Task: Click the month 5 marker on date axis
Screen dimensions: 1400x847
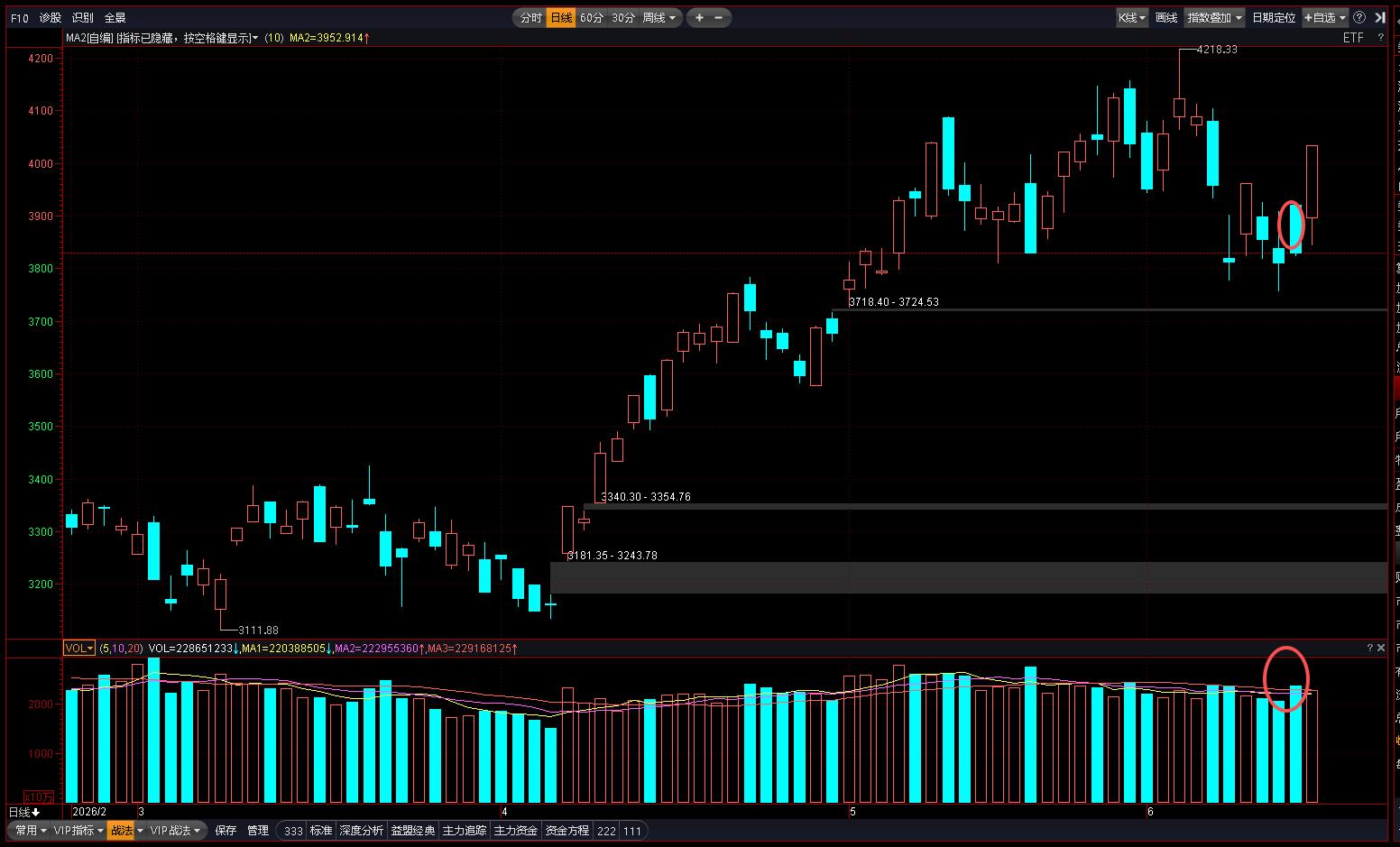Action: click(852, 812)
